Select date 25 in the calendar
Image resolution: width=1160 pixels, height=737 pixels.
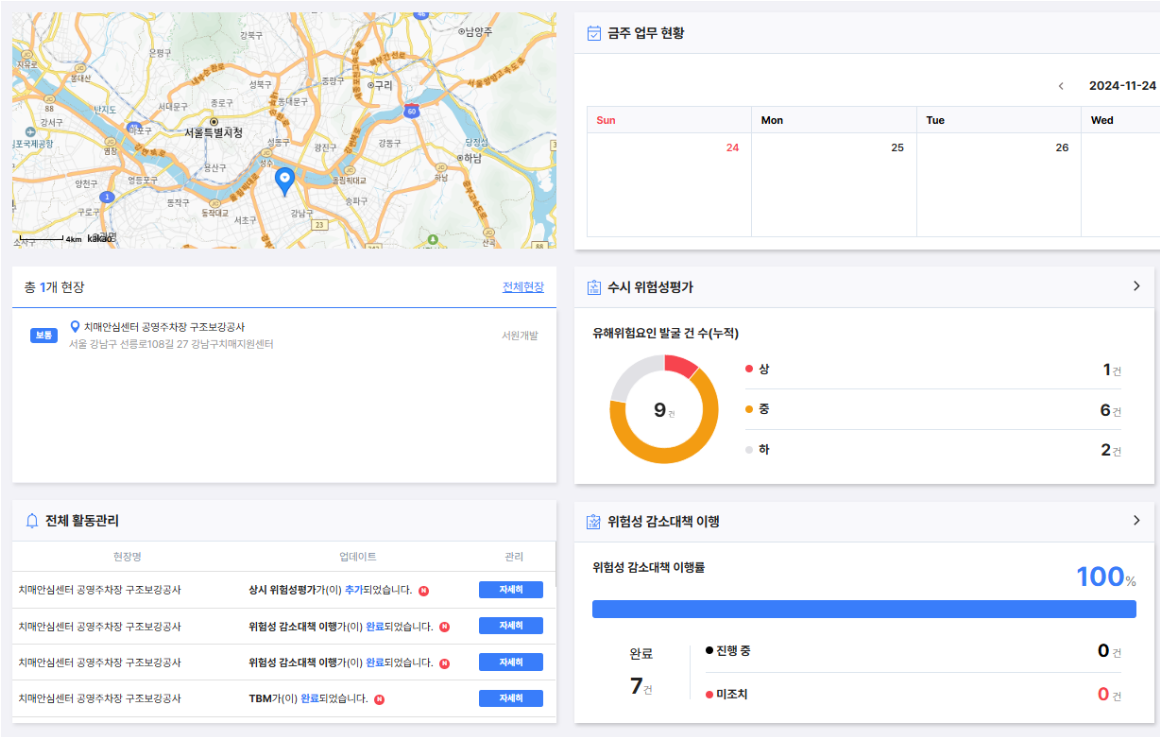[897, 148]
